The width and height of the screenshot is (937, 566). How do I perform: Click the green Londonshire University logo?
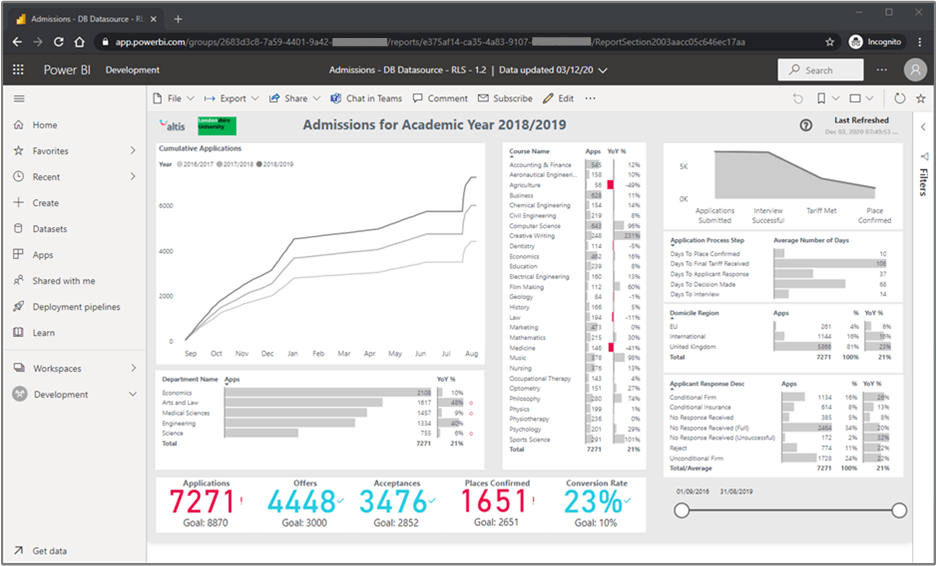(217, 126)
